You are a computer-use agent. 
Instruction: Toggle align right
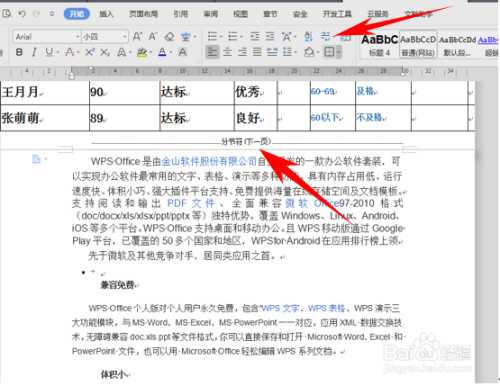pos(242,52)
